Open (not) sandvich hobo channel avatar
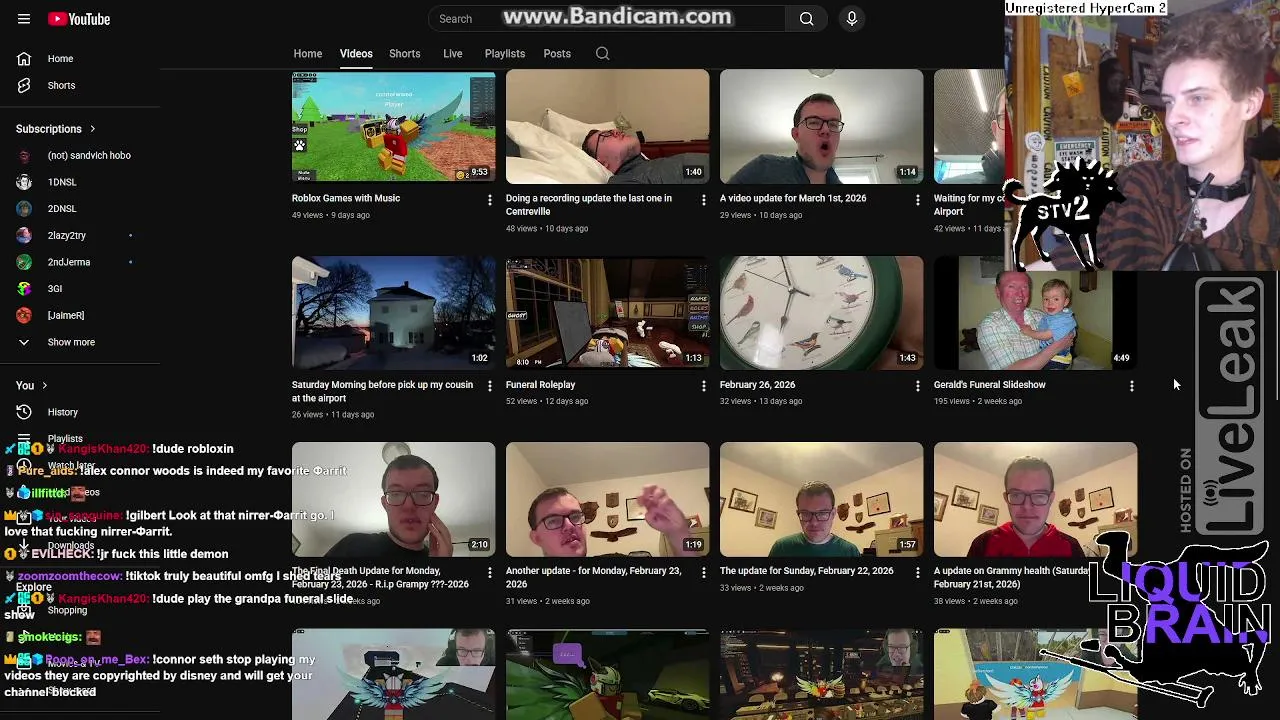Image resolution: width=1280 pixels, height=720 pixels. [24, 156]
